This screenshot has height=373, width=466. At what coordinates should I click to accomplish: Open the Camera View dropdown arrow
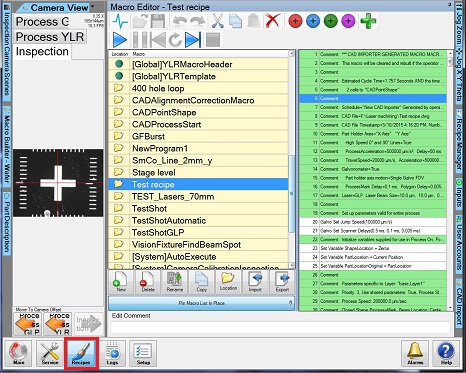(93, 6)
